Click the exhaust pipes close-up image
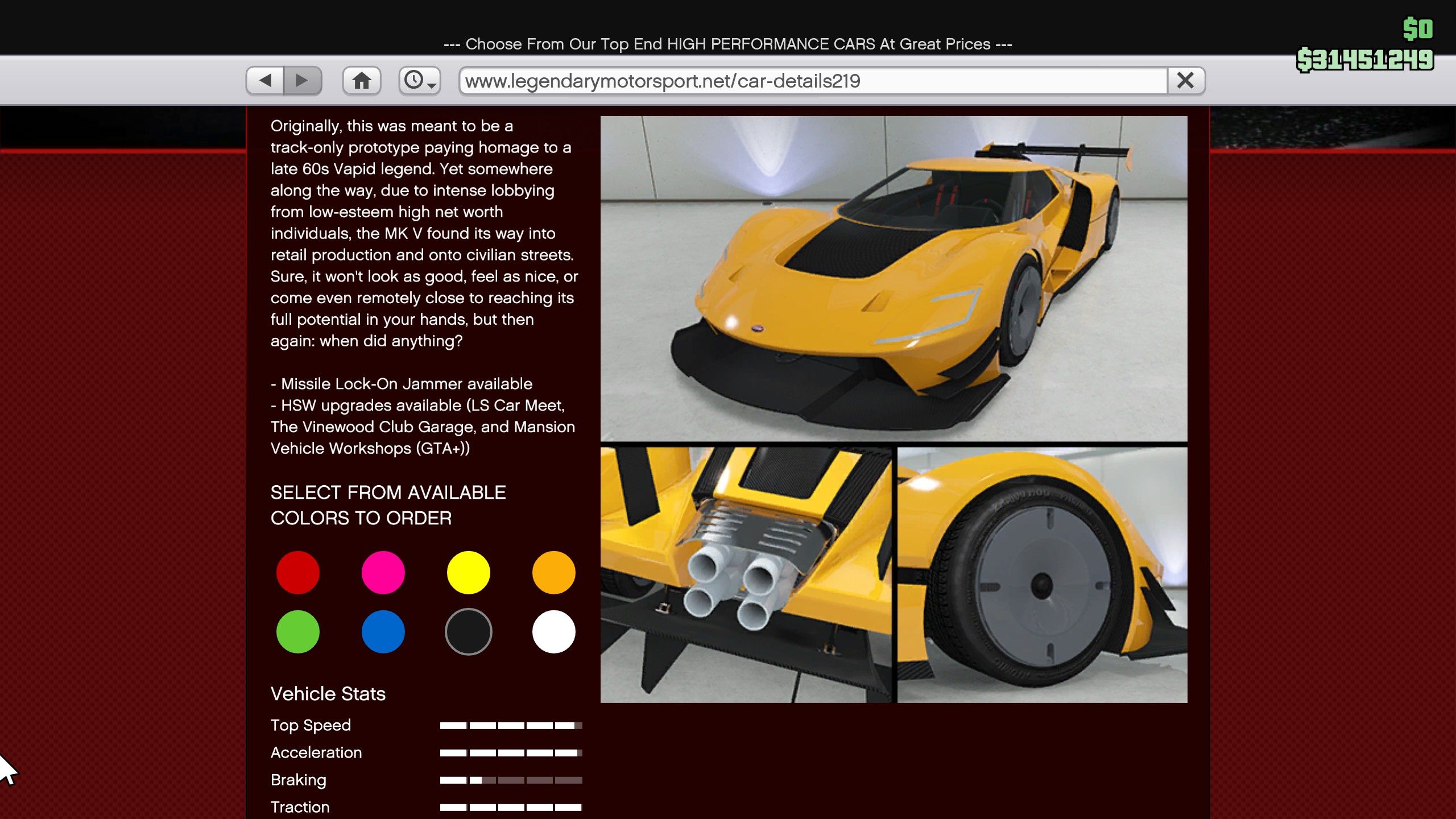Image resolution: width=1456 pixels, height=819 pixels. (746, 574)
